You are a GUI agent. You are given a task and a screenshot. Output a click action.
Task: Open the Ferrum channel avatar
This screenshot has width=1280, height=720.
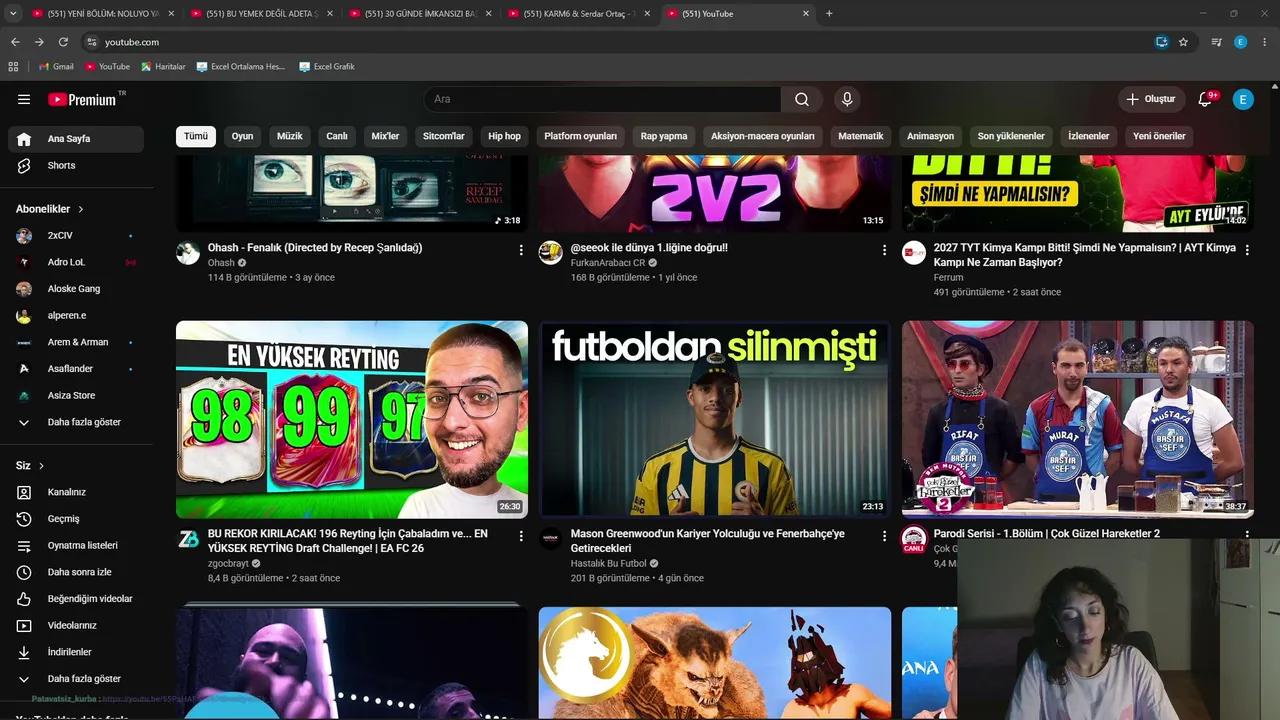click(x=914, y=252)
